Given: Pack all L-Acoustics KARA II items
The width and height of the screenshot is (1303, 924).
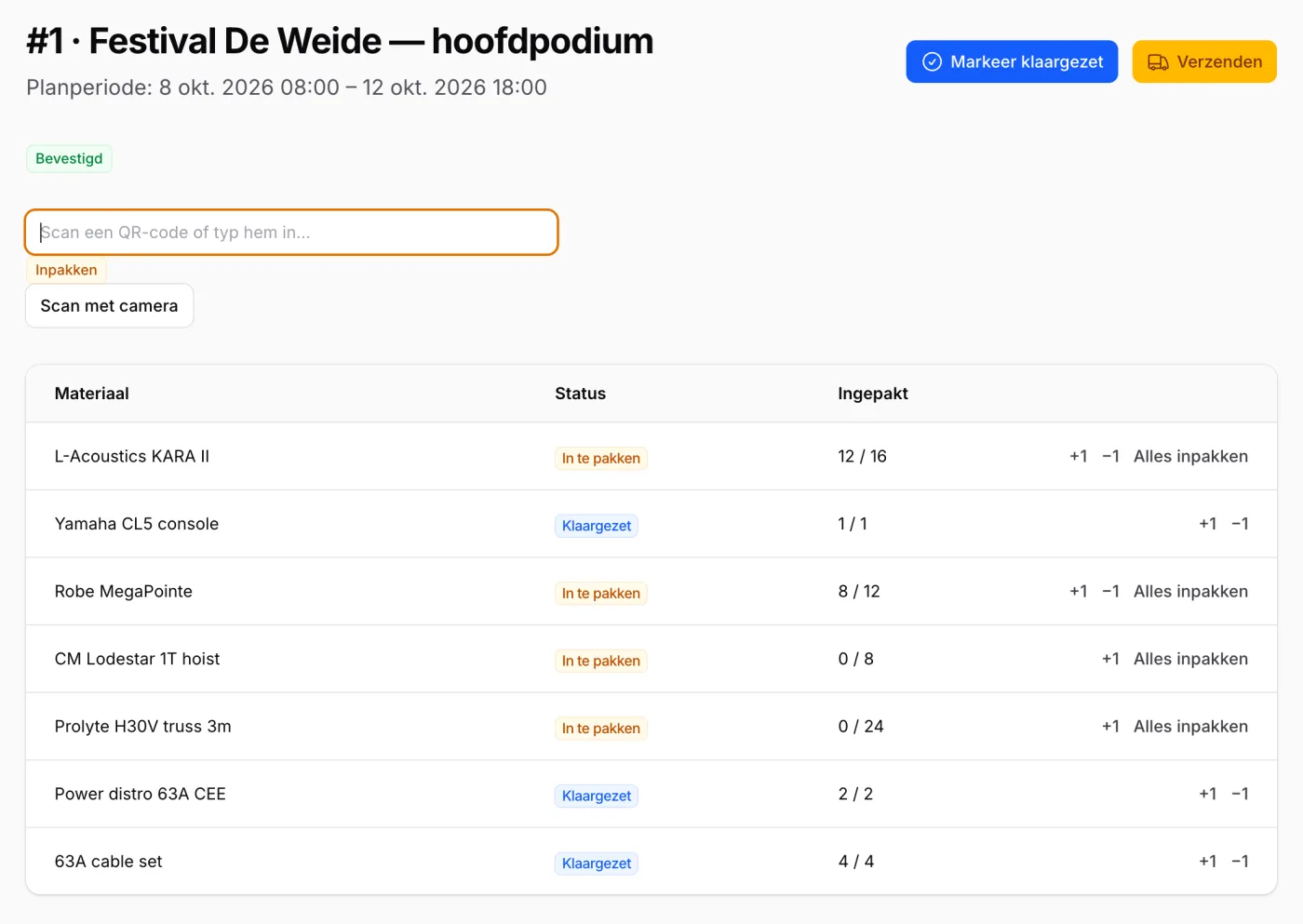Looking at the screenshot, I should [x=1190, y=457].
